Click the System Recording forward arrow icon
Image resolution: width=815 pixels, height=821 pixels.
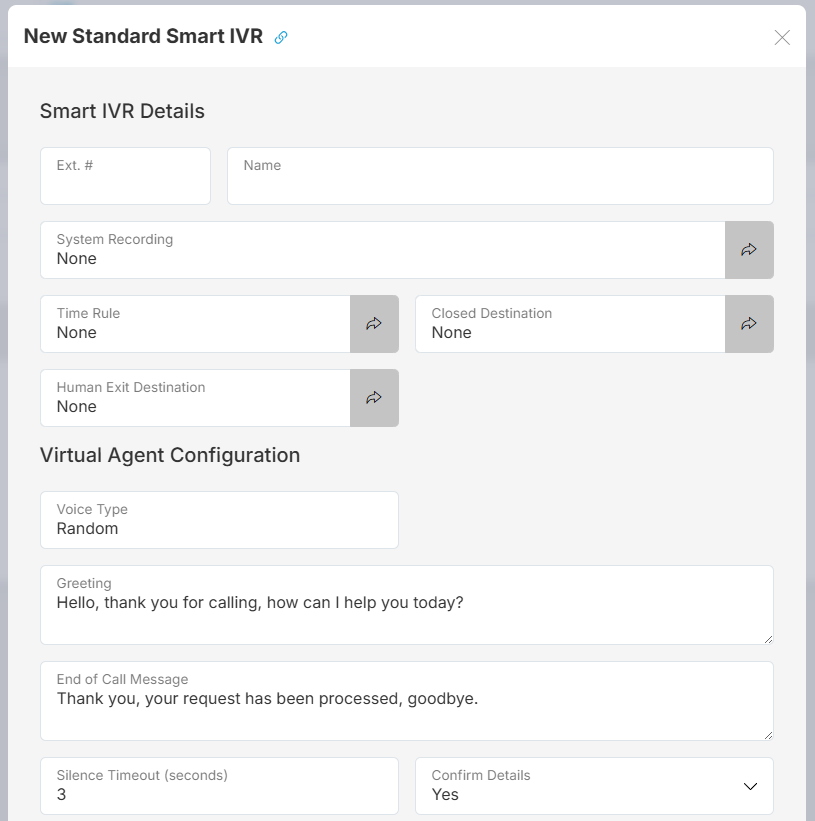click(749, 250)
